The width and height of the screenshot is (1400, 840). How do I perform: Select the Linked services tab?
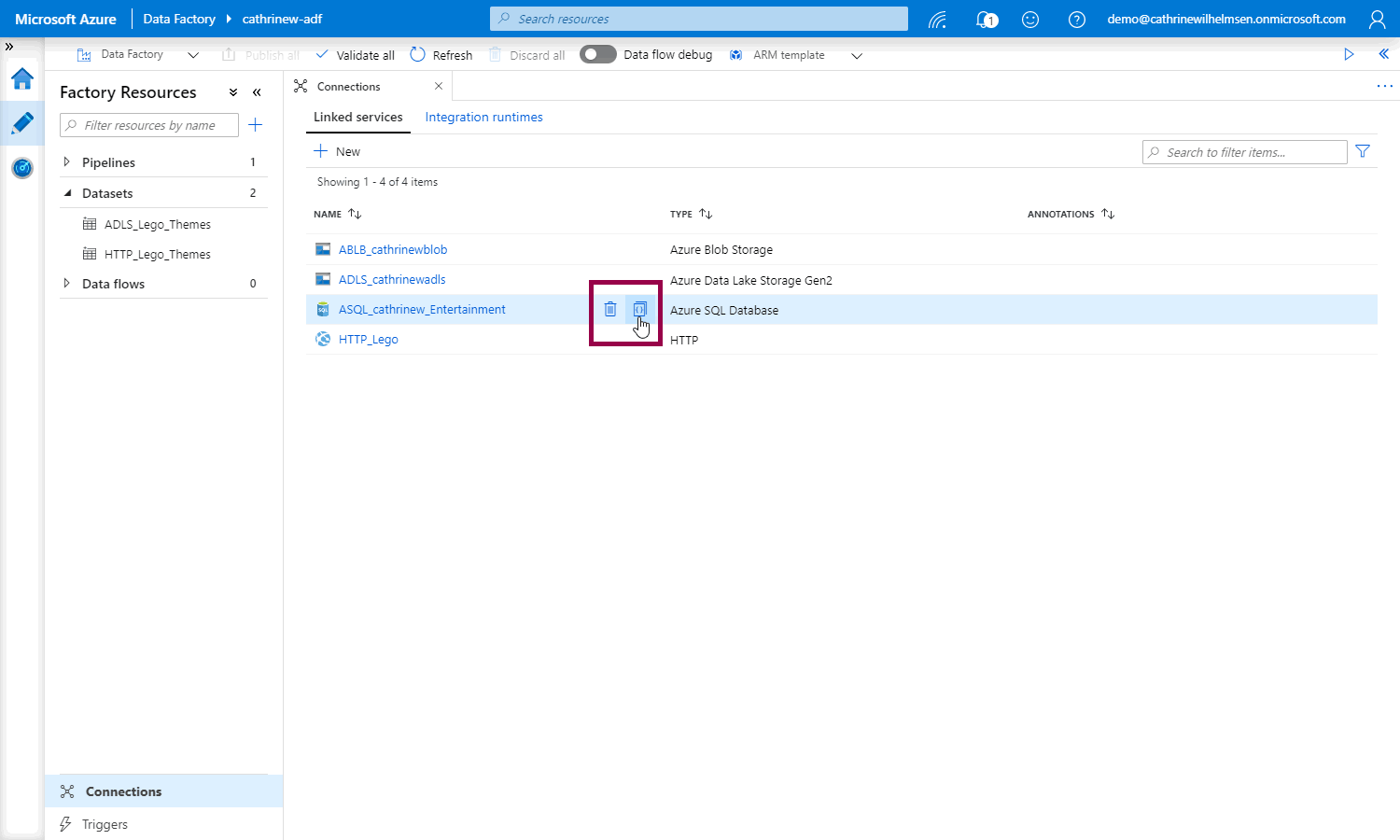tap(357, 117)
